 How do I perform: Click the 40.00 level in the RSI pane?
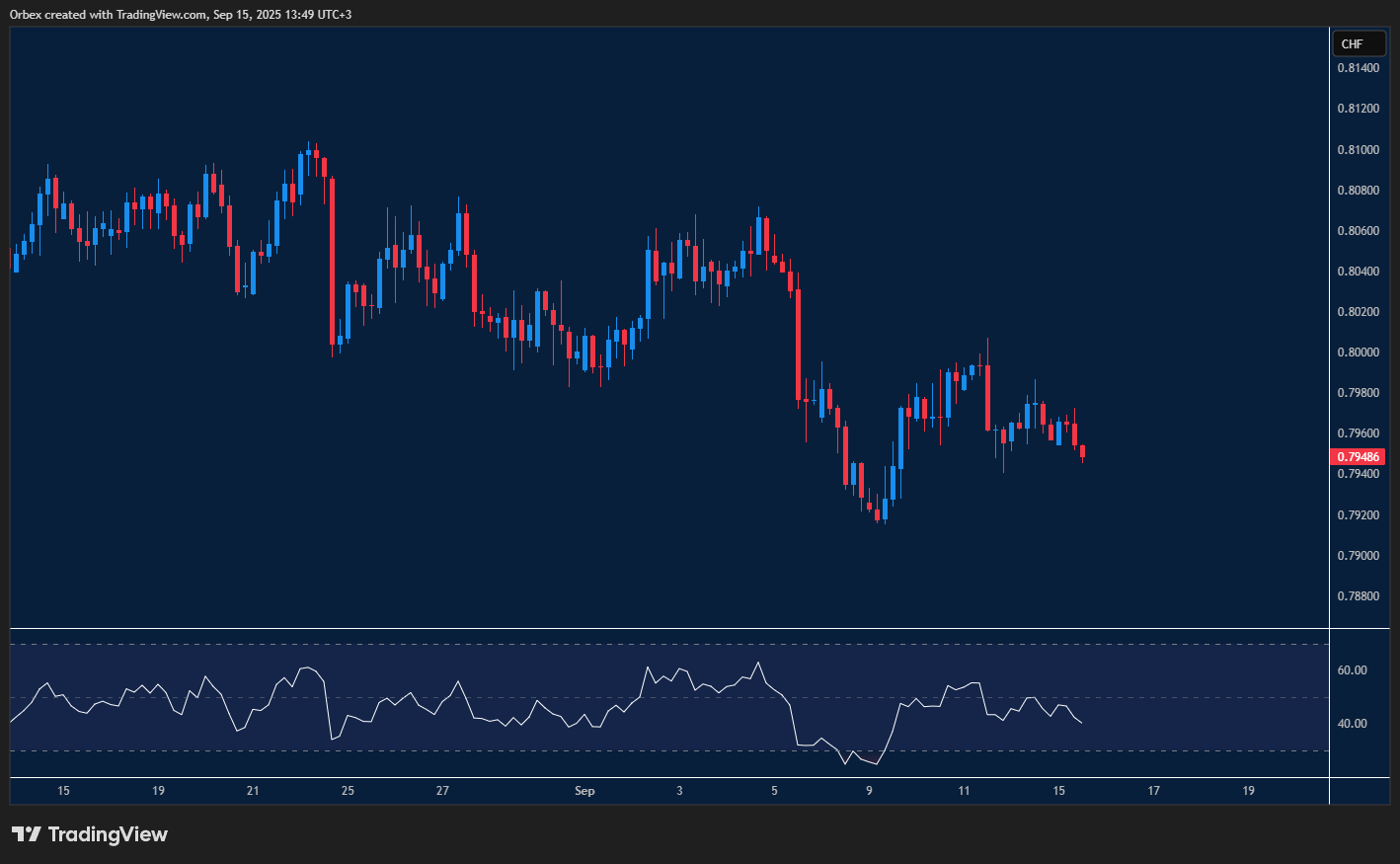[1353, 724]
